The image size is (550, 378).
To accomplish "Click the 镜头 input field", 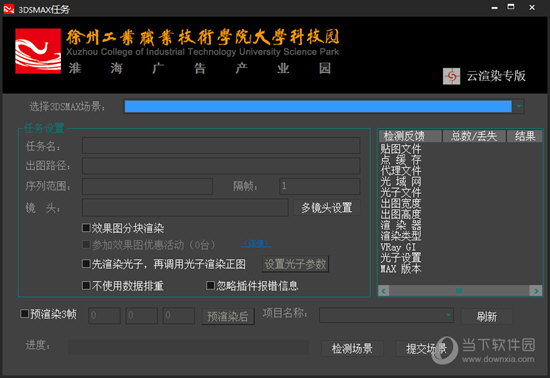I will 185,208.
